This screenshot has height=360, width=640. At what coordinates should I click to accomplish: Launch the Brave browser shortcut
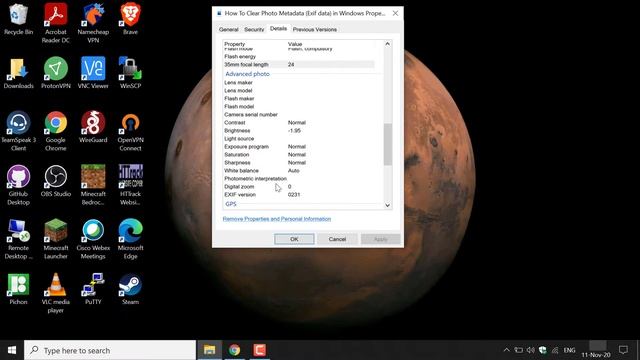click(x=130, y=20)
